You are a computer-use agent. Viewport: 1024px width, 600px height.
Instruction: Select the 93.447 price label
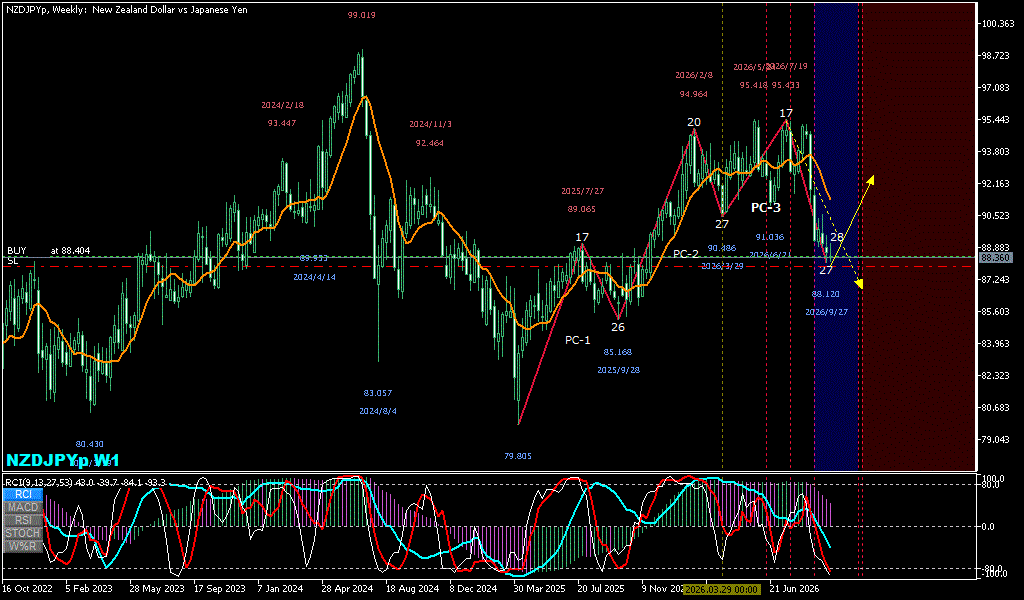(282, 123)
